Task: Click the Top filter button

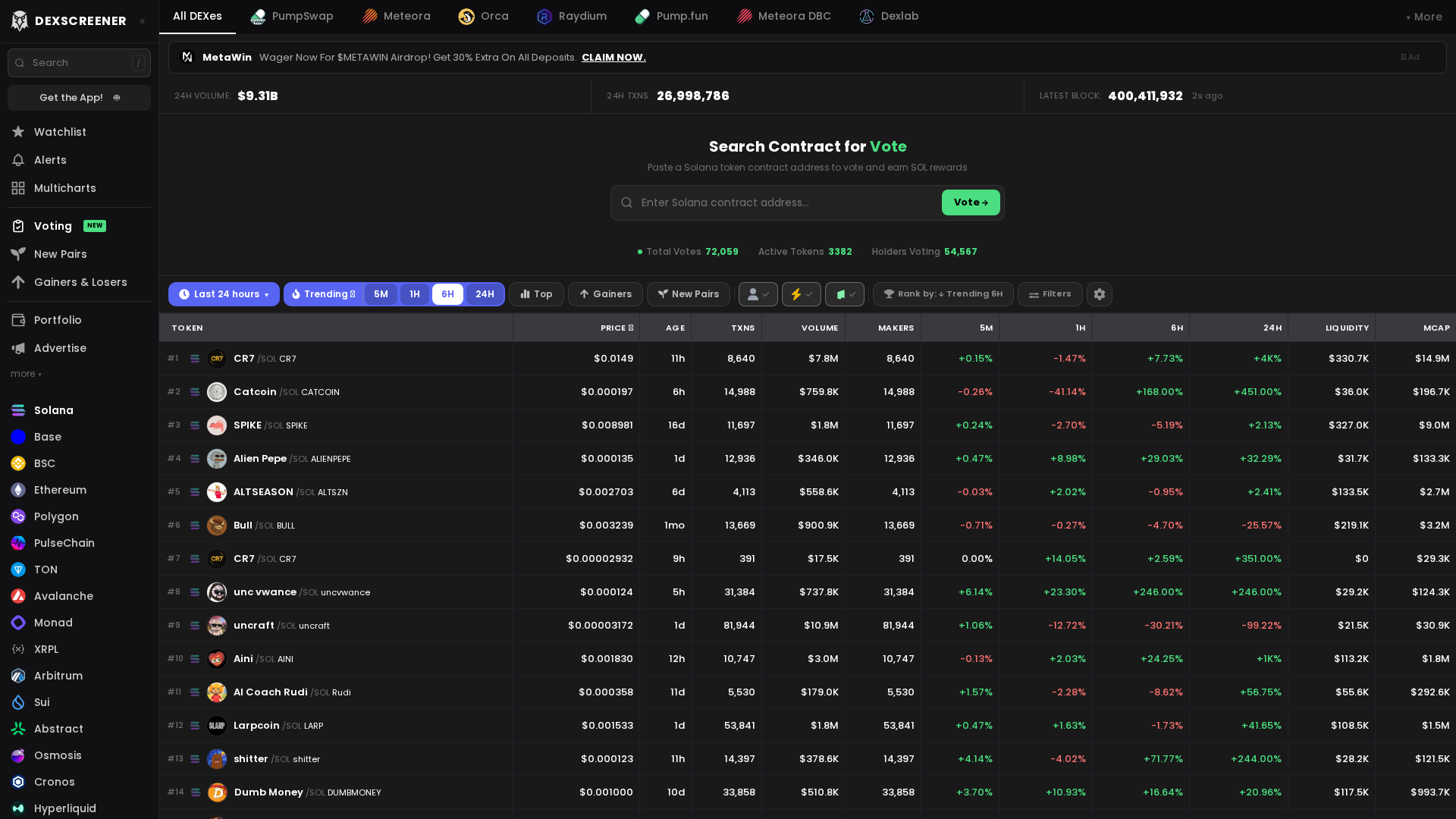Action: pos(536,294)
